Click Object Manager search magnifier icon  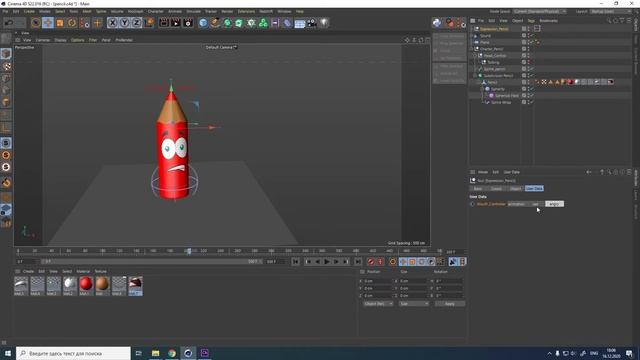coord(609,20)
